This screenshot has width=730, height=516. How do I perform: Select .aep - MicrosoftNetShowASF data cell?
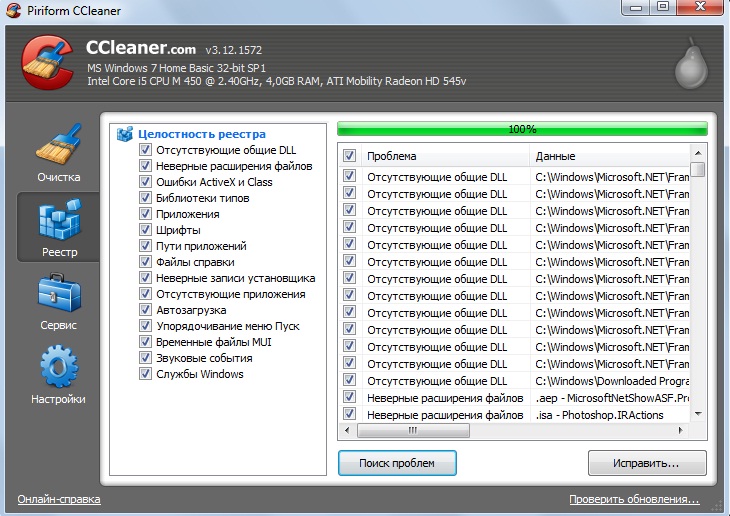tap(610, 398)
